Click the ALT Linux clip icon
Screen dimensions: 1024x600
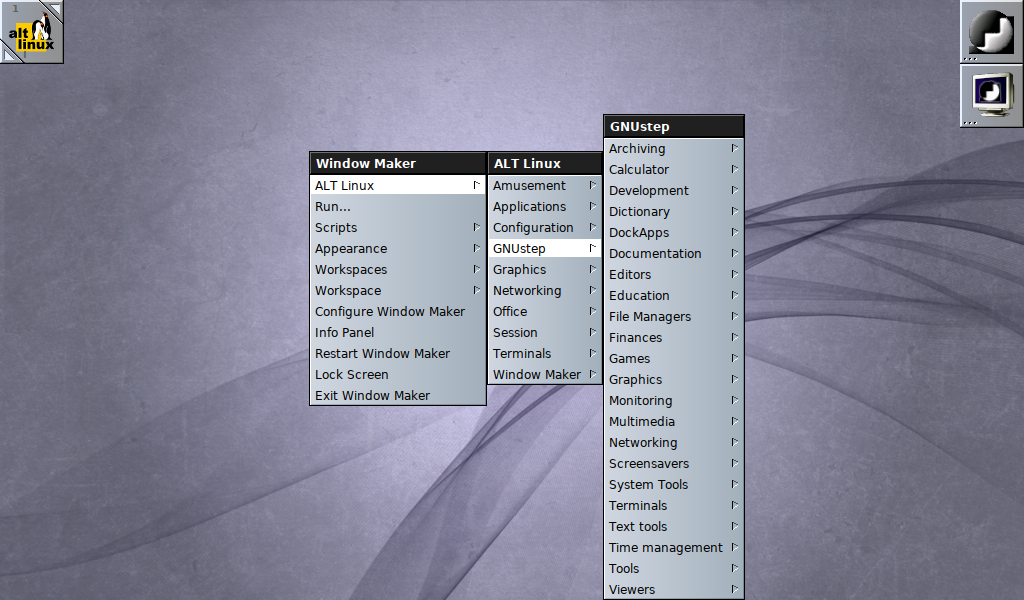click(31, 31)
